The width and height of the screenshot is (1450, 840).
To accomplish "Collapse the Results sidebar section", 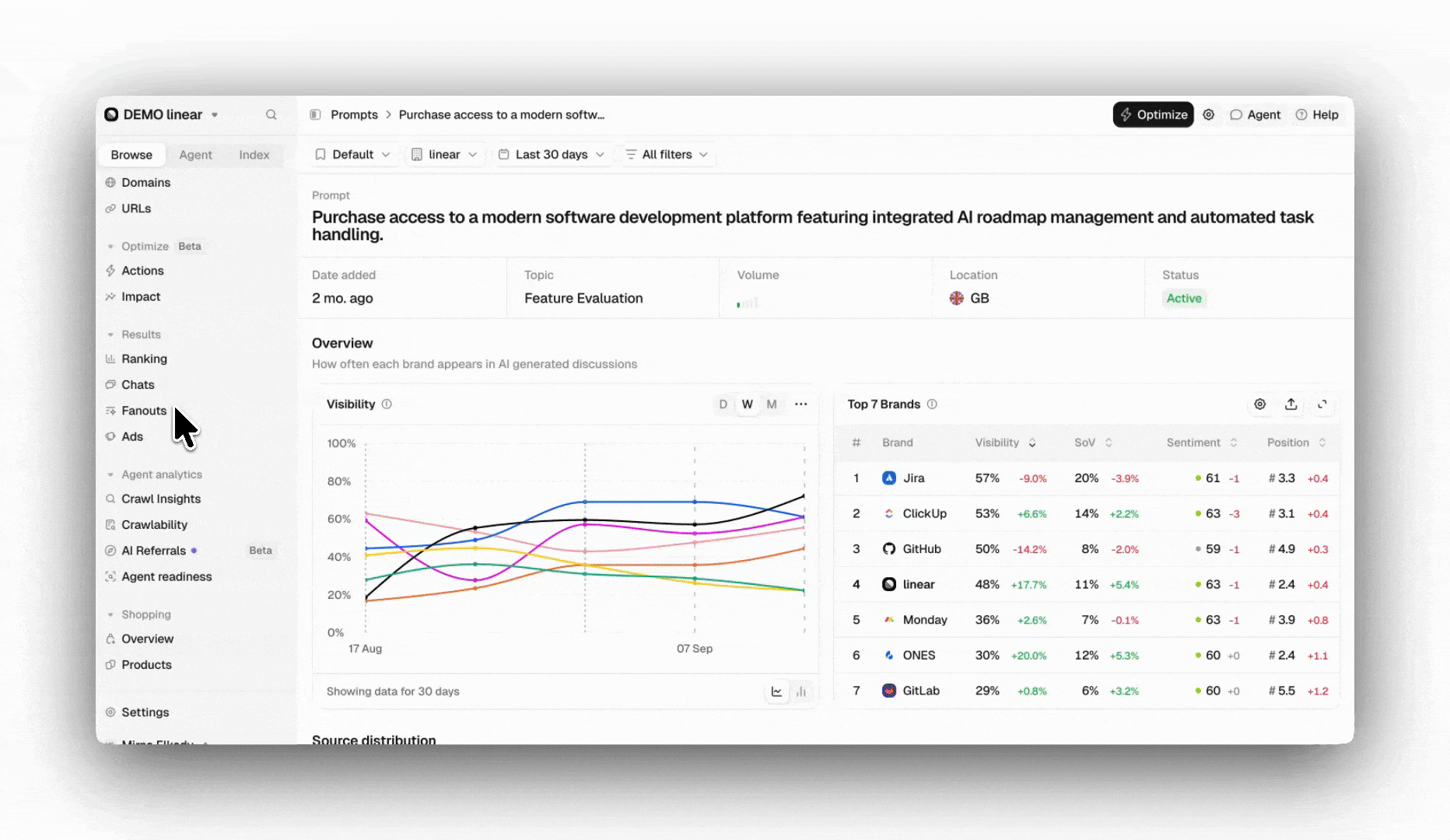I will [x=134, y=334].
